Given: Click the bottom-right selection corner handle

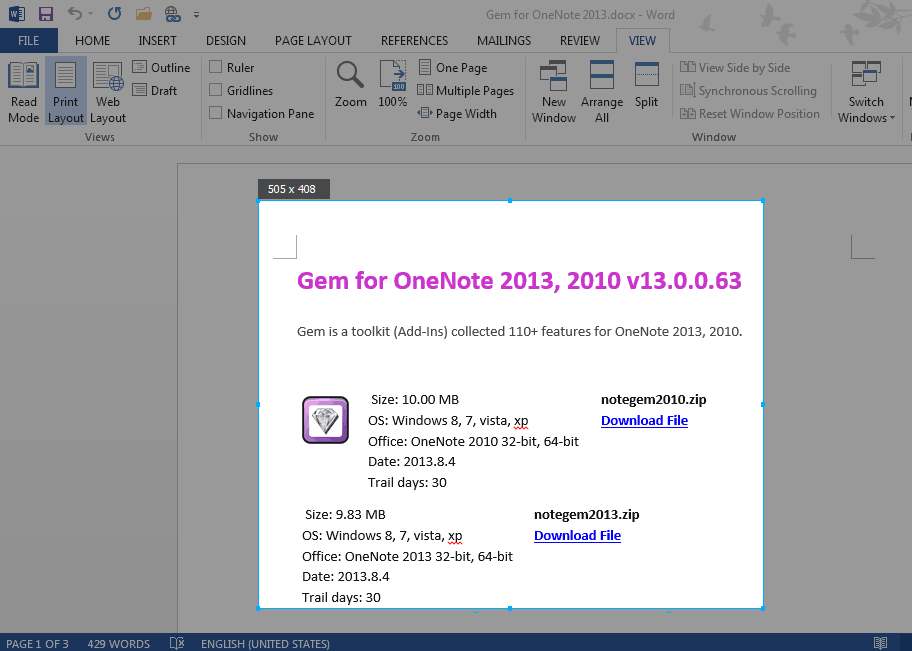Looking at the screenshot, I should pos(762,608).
